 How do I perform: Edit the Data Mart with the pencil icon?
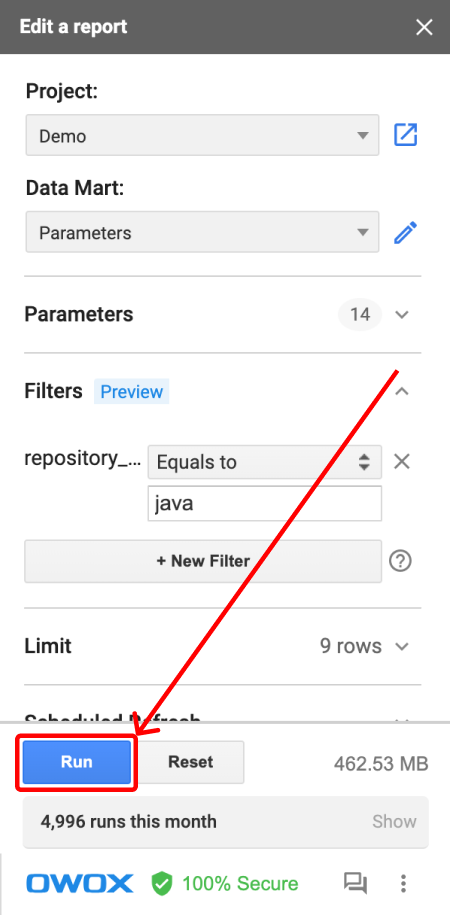click(x=405, y=233)
